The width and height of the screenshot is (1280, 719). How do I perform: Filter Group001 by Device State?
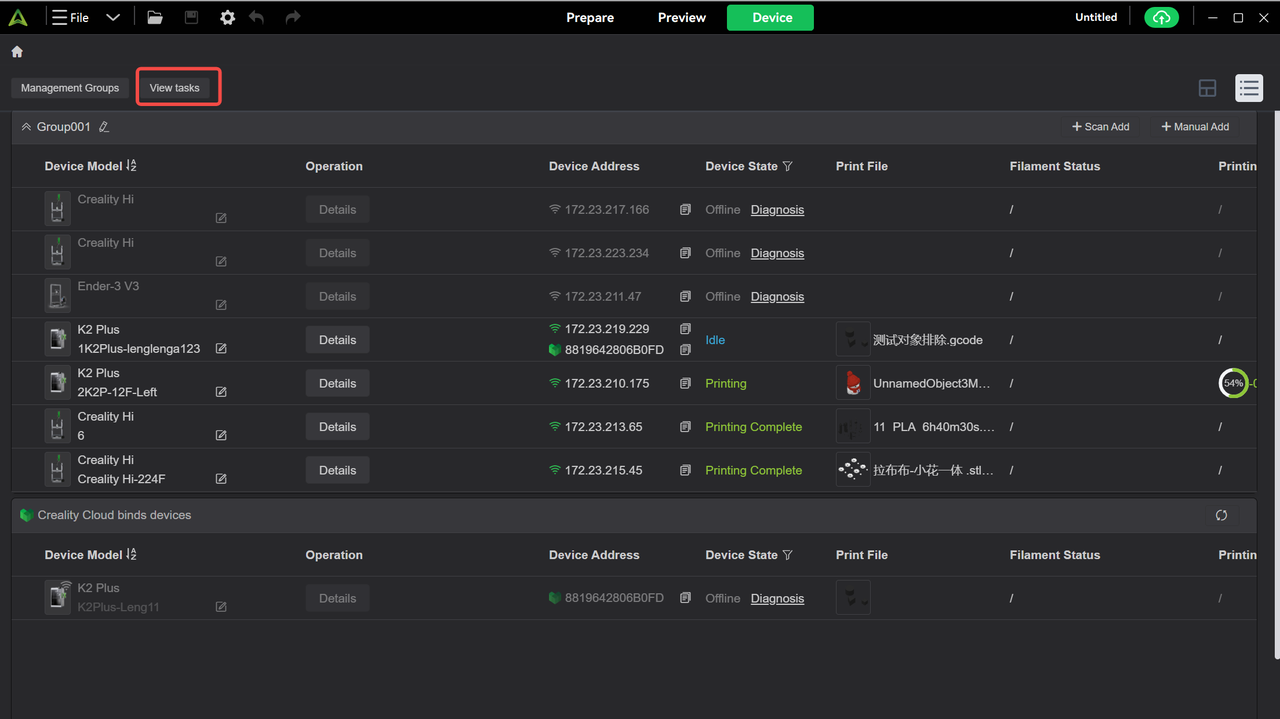tap(787, 166)
